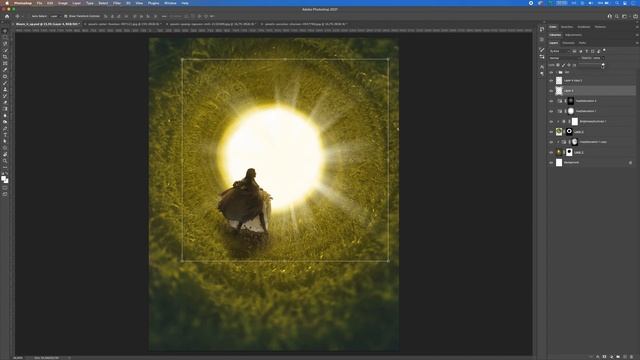Switch to the third document tab
This screenshot has width=640, height=360.
(x=212, y=24)
